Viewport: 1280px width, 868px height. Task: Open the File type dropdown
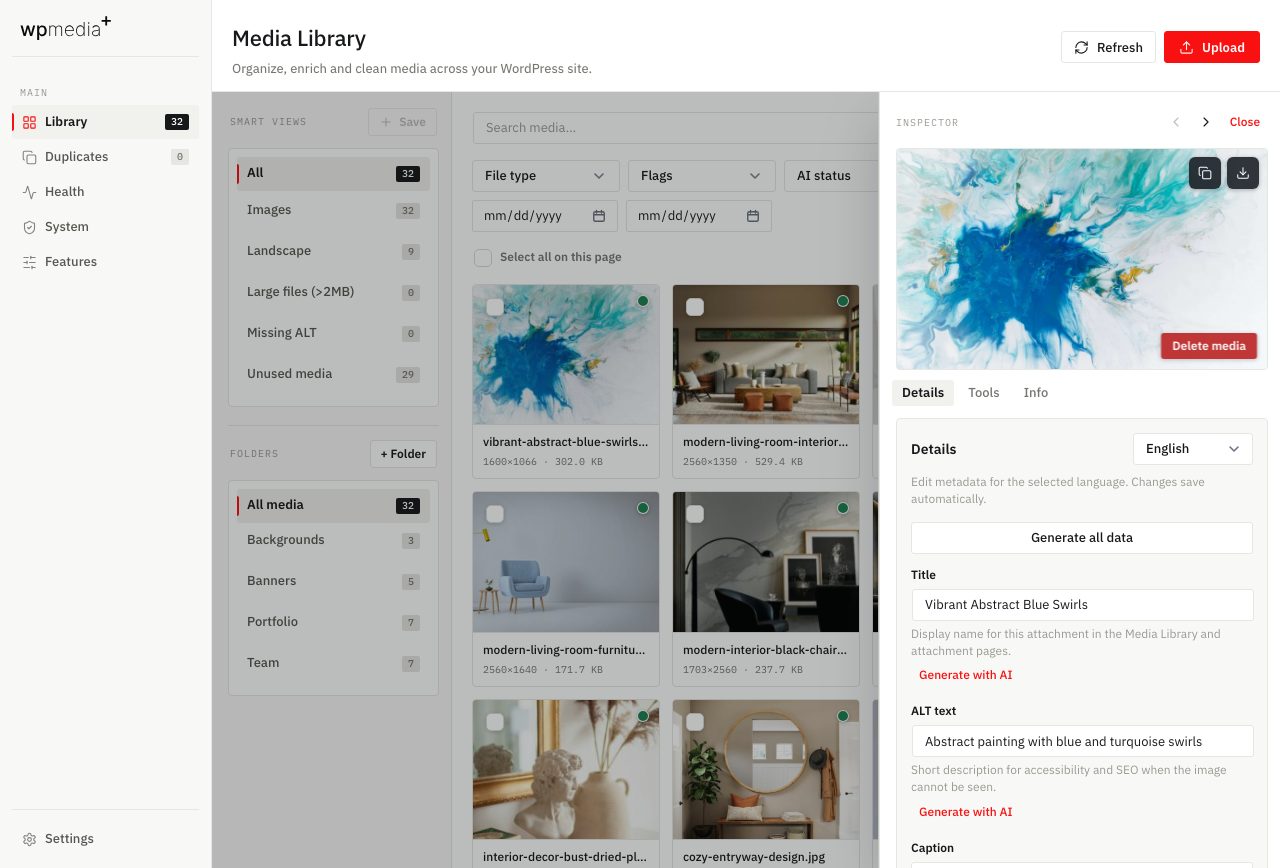(x=546, y=176)
